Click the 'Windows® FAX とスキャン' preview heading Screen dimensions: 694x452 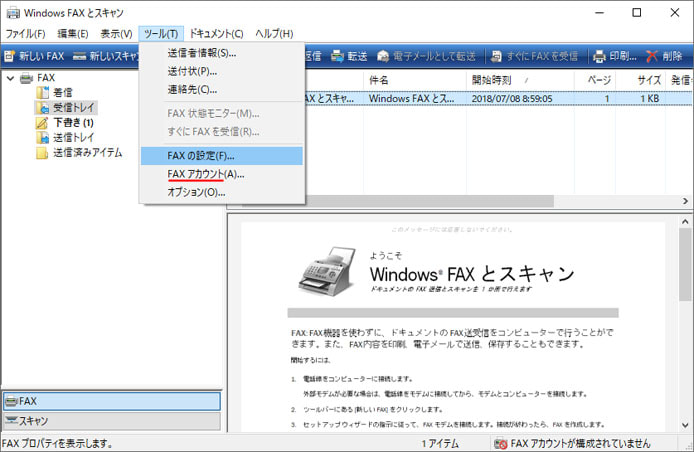pos(472,274)
